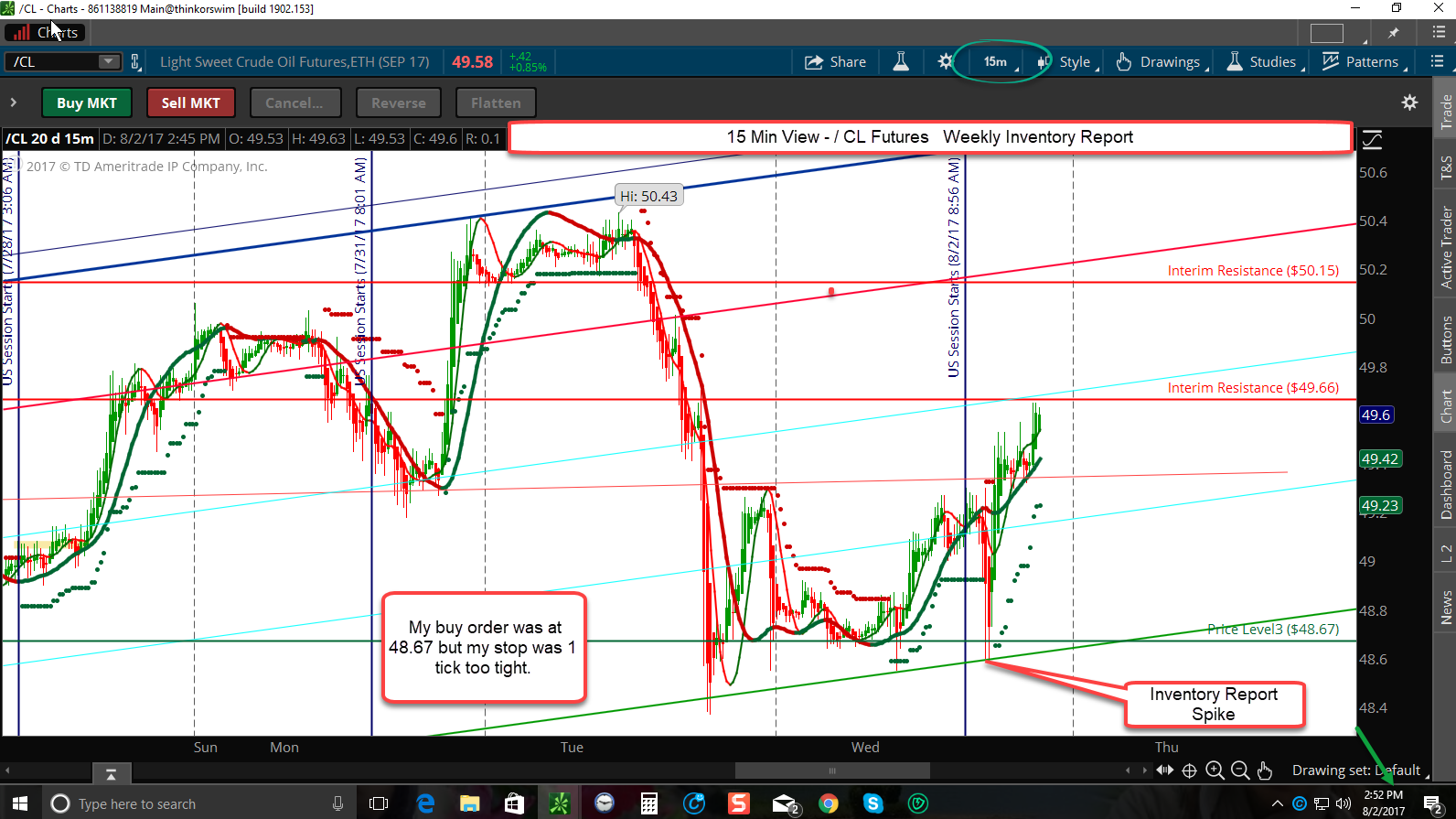Screen dimensions: 1456x819
Task: Open the Mail taskbar icon
Action: pyautogui.click(x=785, y=803)
